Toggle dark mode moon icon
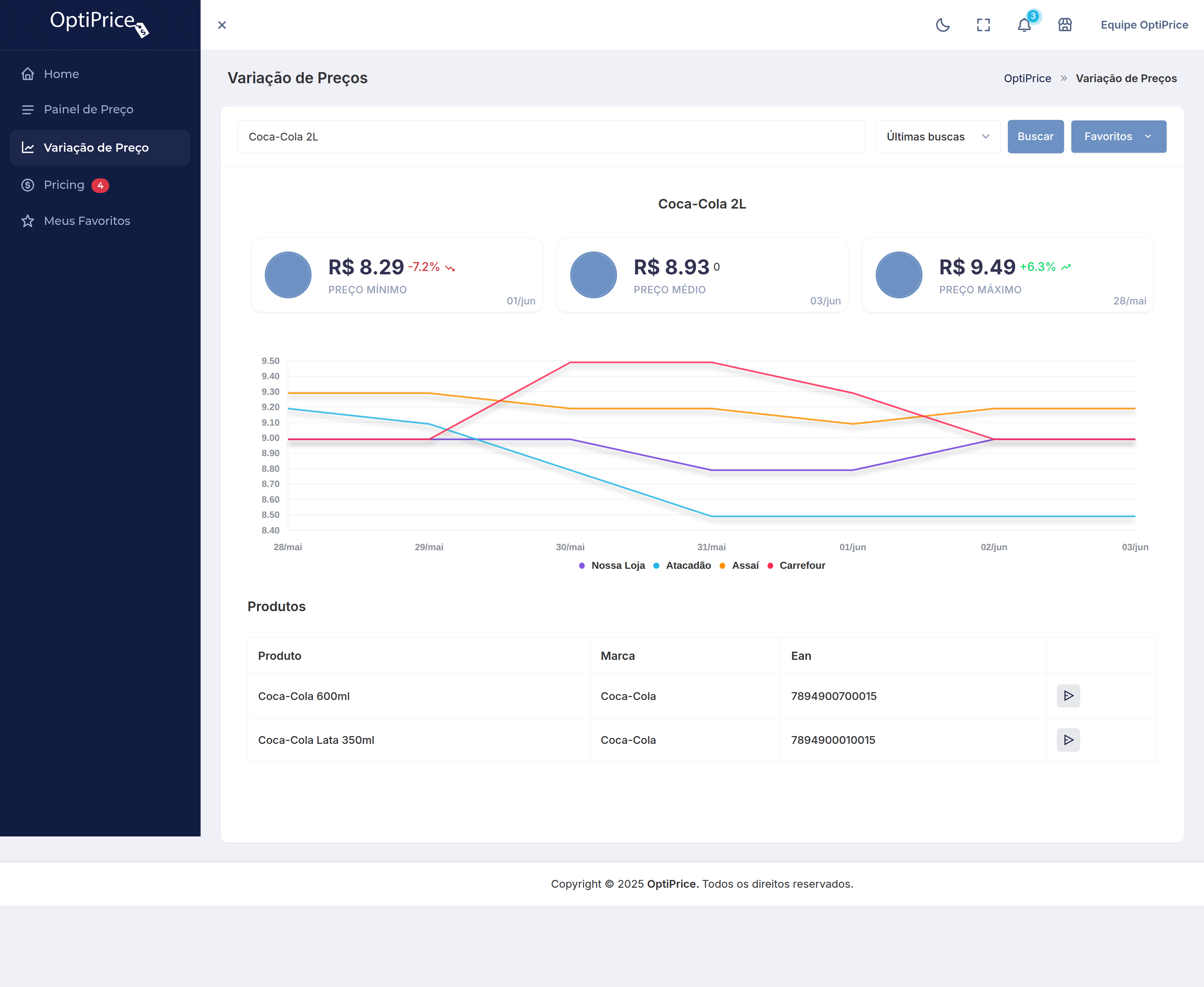Image resolution: width=1204 pixels, height=987 pixels. [943, 25]
